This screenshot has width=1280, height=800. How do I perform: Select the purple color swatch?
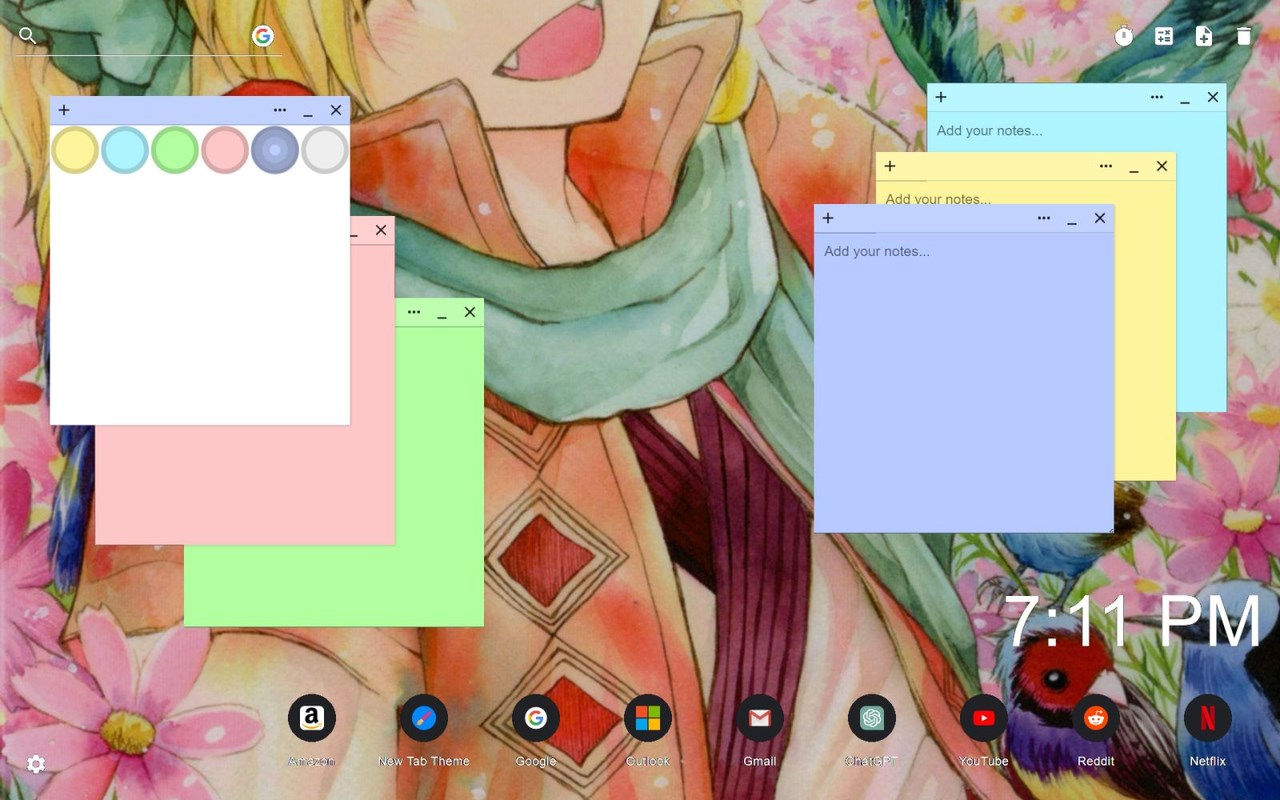click(275, 150)
